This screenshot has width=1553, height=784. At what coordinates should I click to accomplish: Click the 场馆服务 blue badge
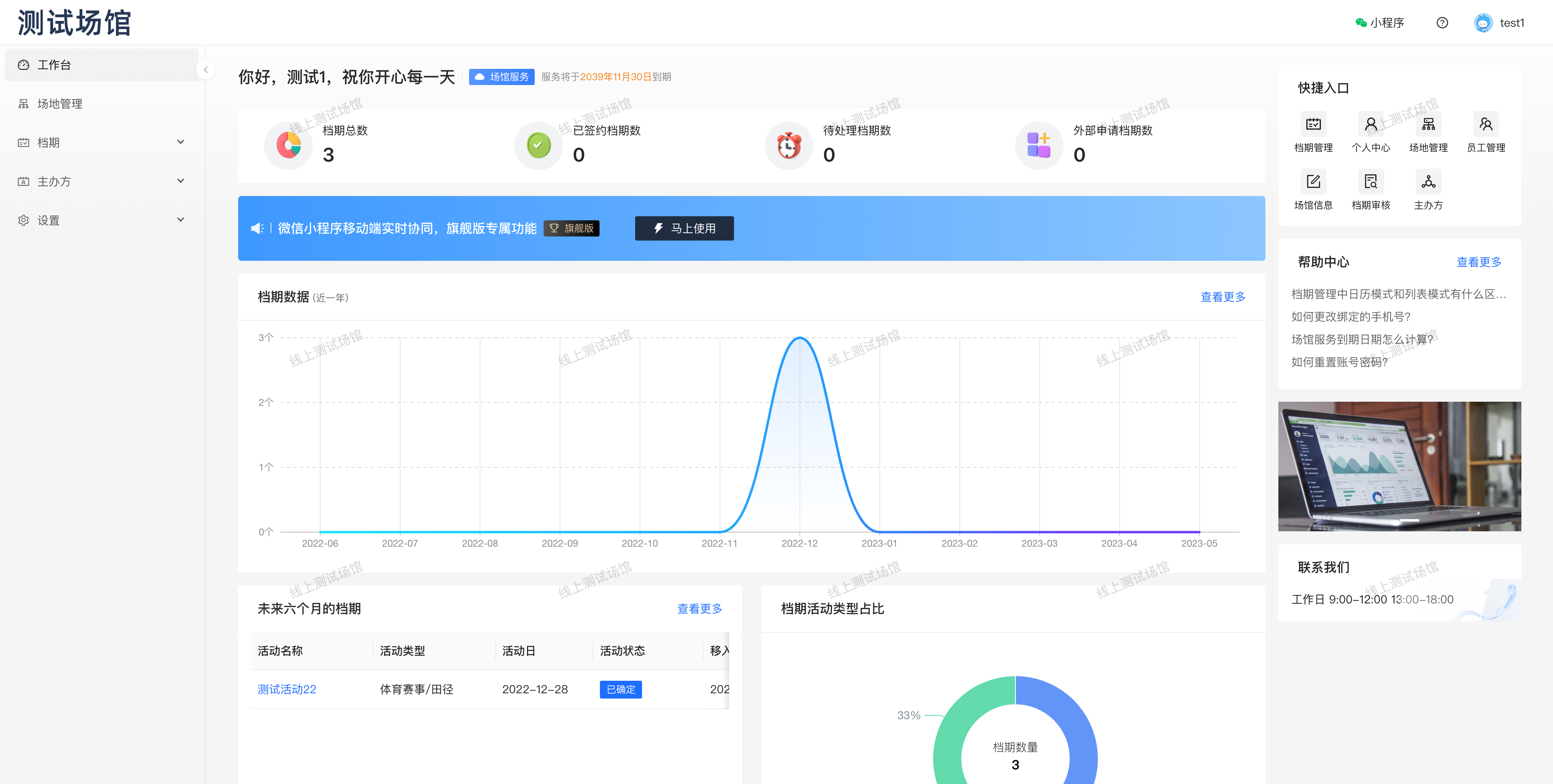point(501,77)
